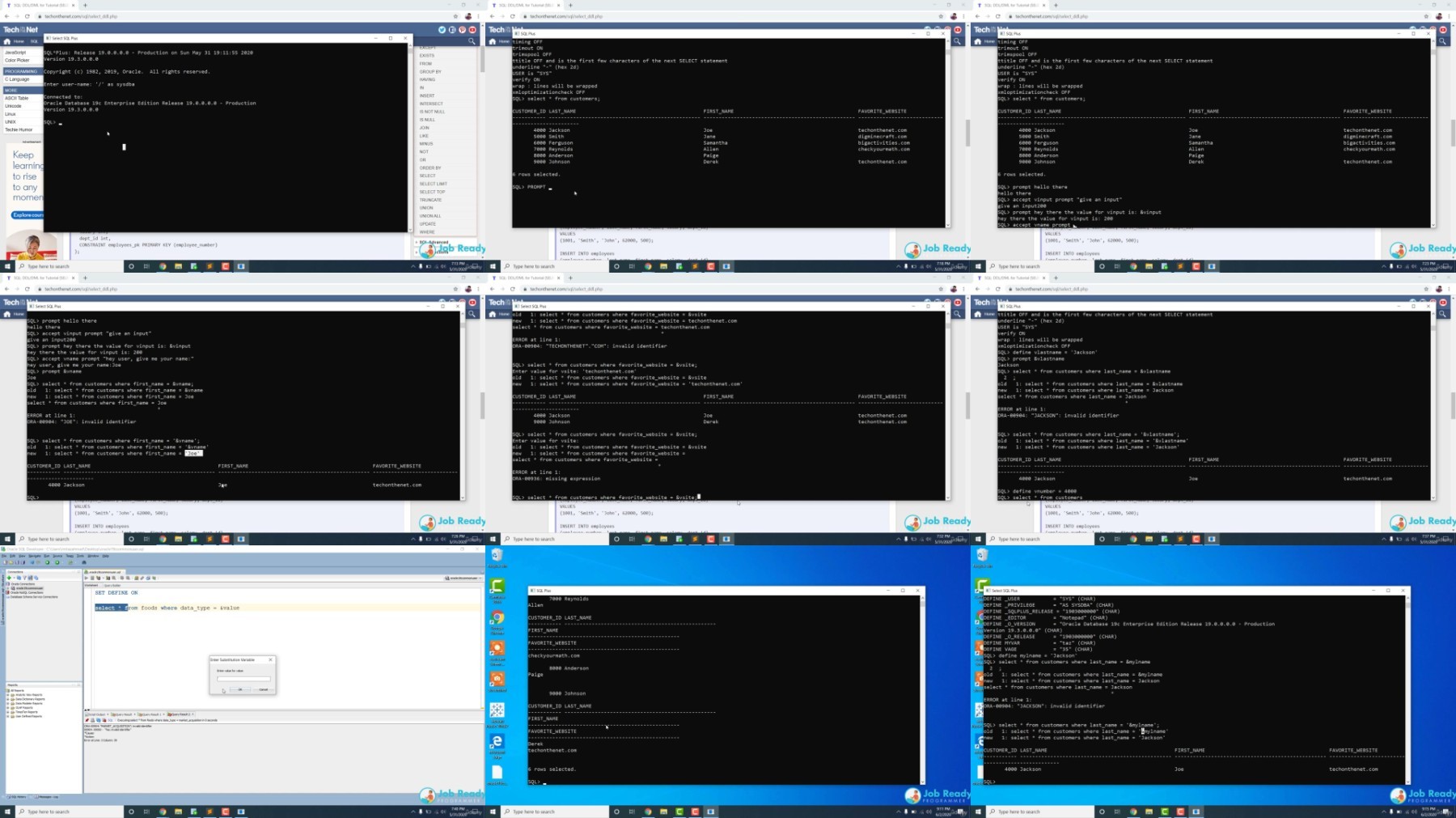Image resolution: width=1456 pixels, height=818 pixels.
Task: Open TechOnTheNet's Facebook icon in the header
Action: click(452, 29)
